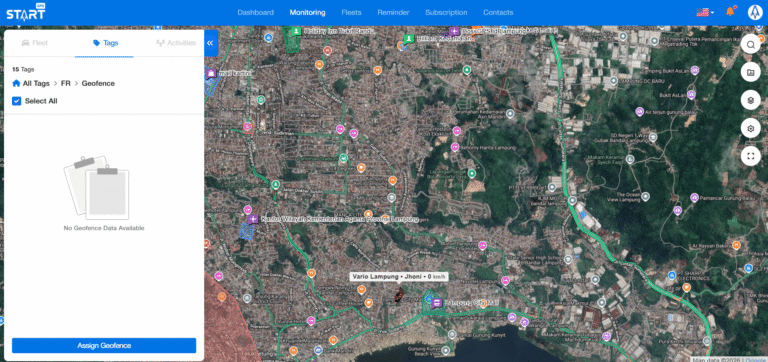
Task: Open the map search button
Action: [750, 45]
